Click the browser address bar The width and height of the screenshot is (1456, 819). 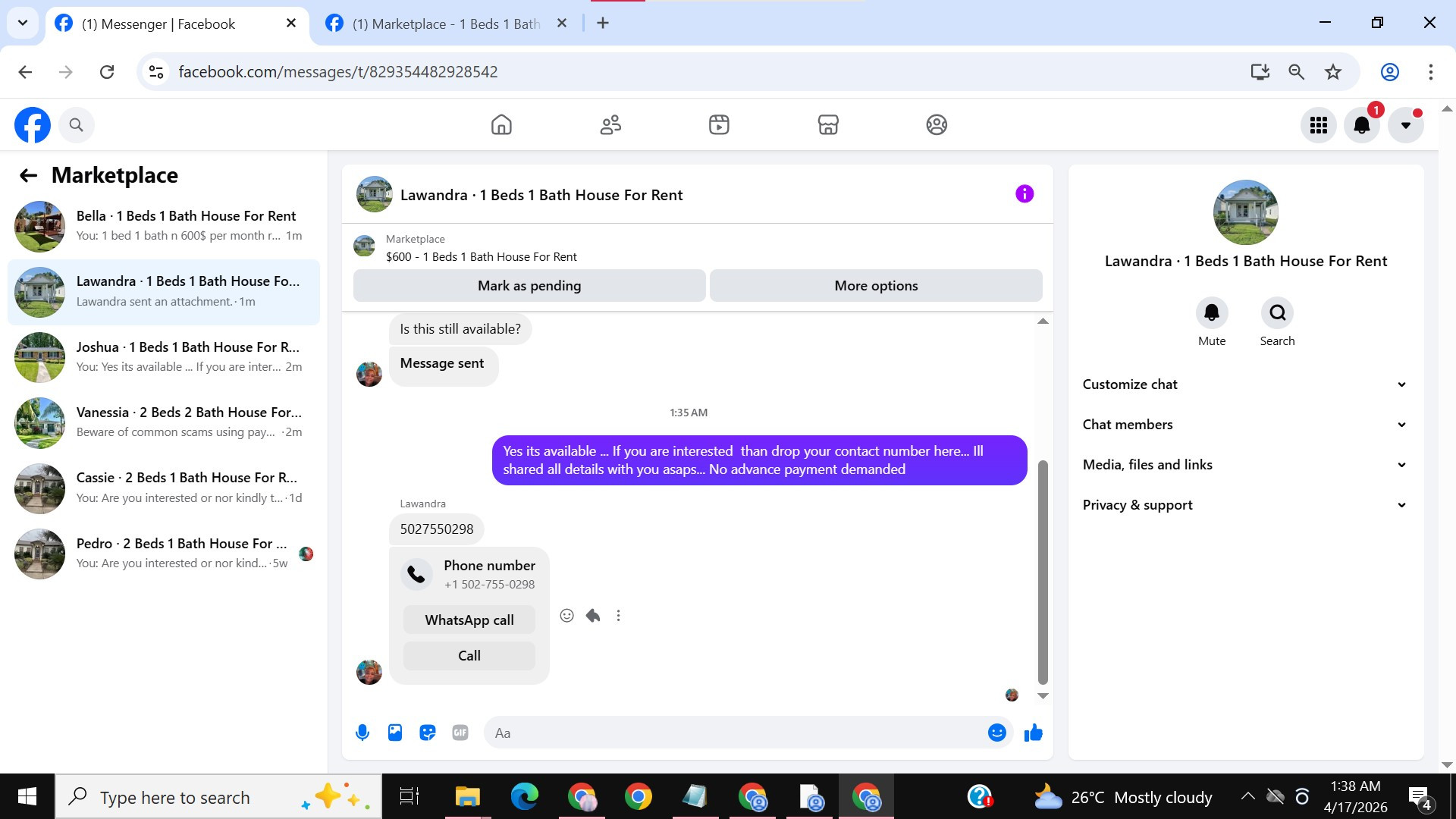point(698,72)
